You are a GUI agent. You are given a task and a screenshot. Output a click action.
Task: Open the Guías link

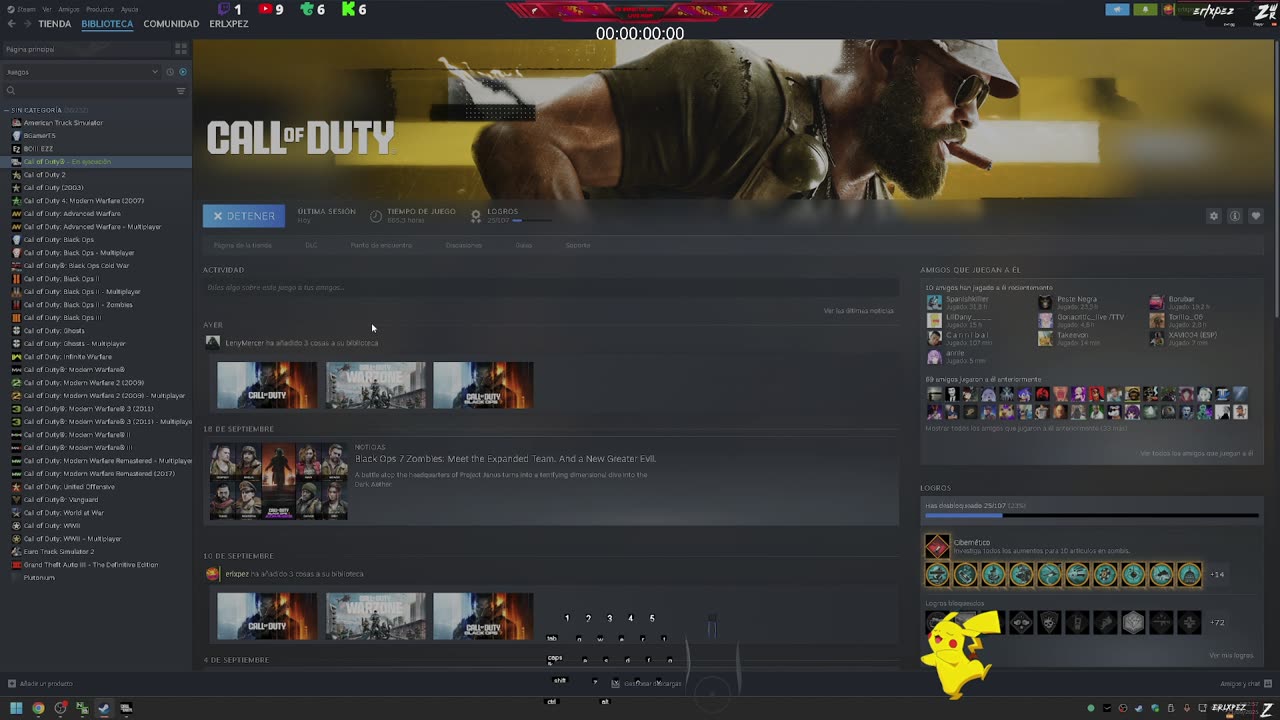click(524, 245)
